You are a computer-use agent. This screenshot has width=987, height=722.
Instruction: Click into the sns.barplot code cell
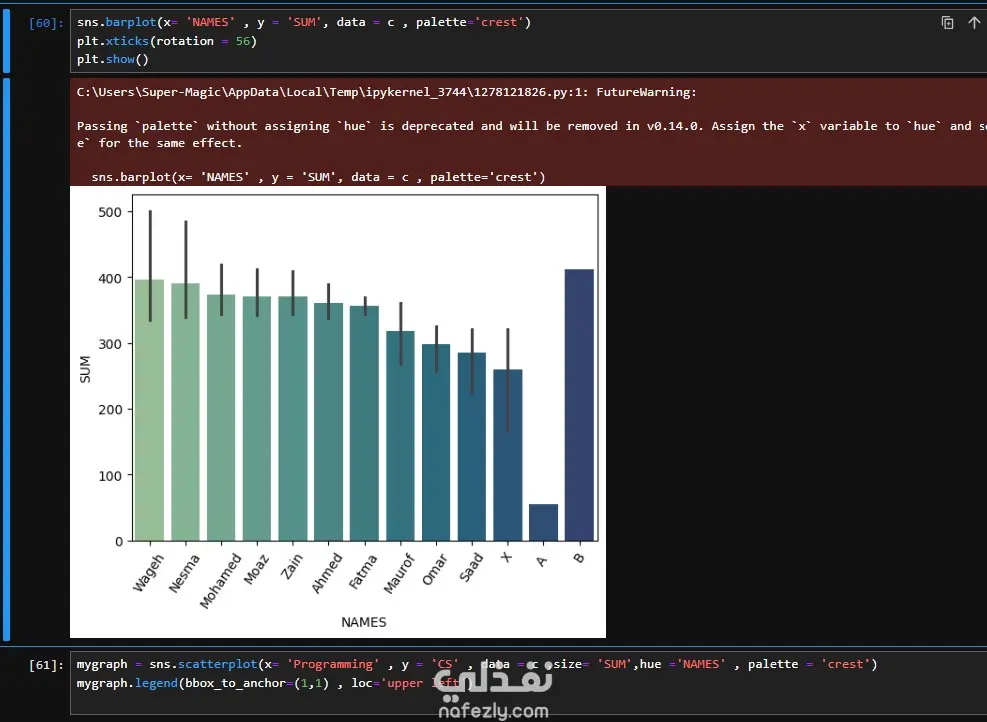pyautogui.click(x=504, y=41)
